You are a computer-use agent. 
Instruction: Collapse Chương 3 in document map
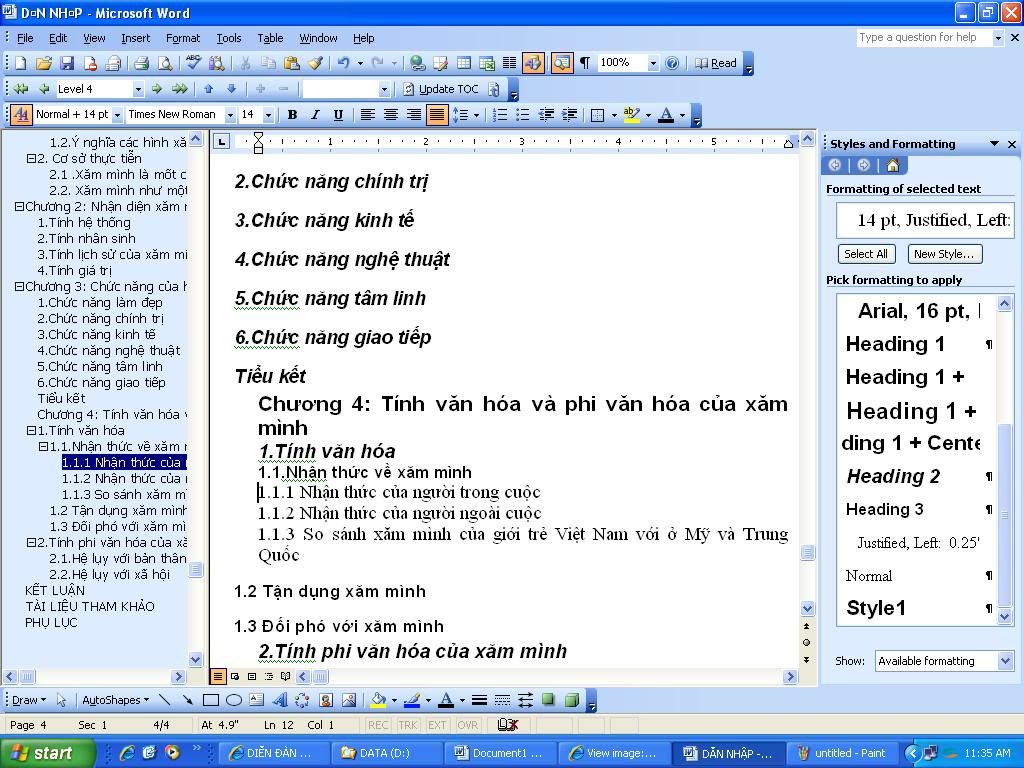point(19,287)
